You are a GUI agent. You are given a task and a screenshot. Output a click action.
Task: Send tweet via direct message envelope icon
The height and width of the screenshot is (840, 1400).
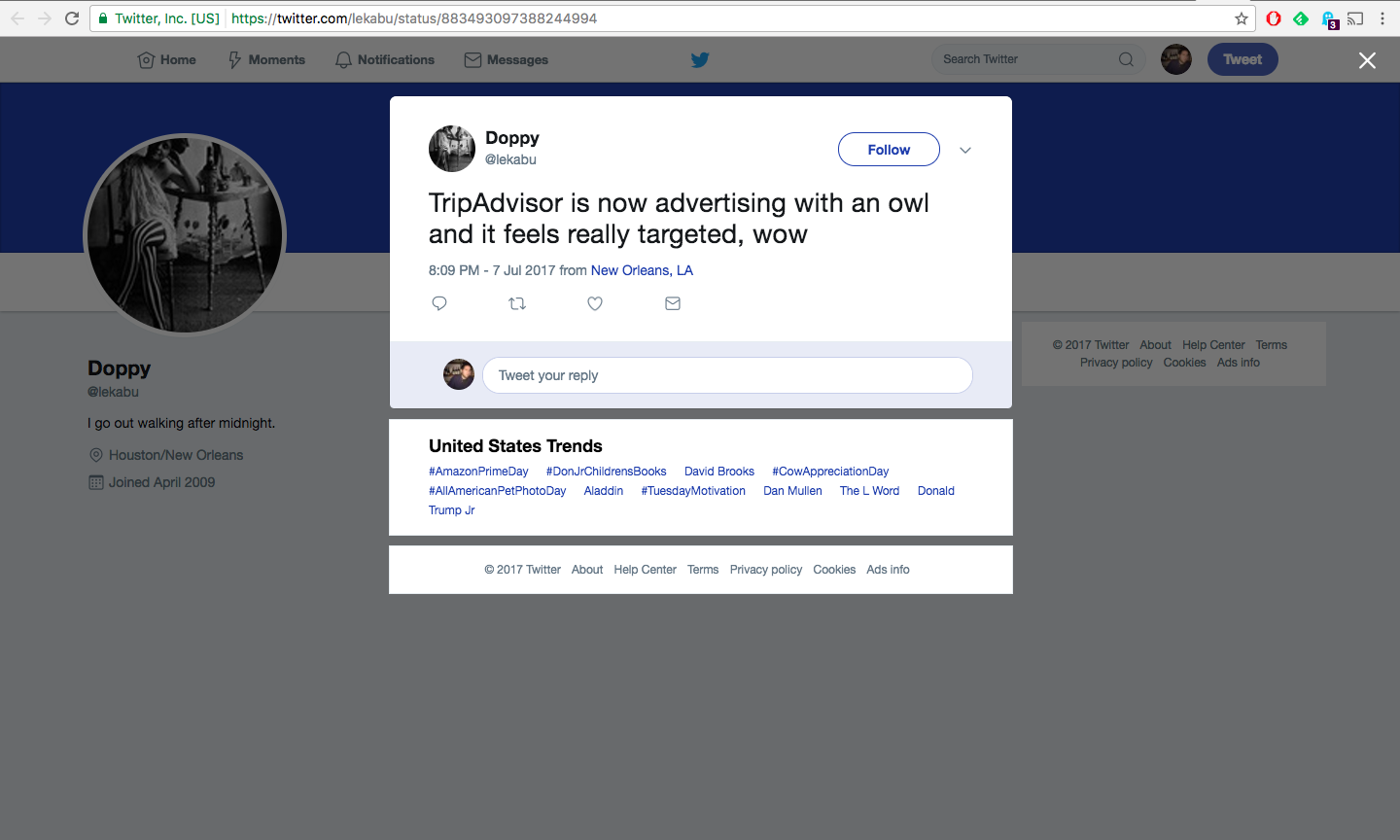pyautogui.click(x=673, y=303)
